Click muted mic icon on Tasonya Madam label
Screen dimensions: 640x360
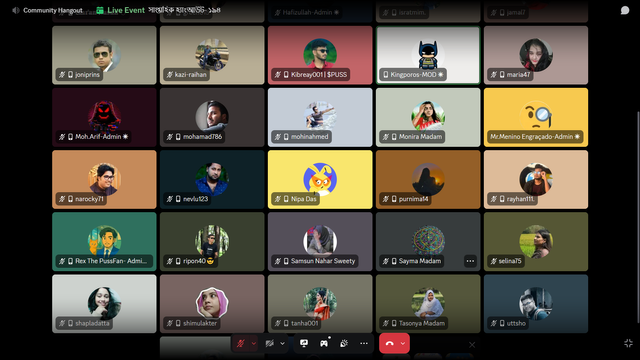pos(386,323)
